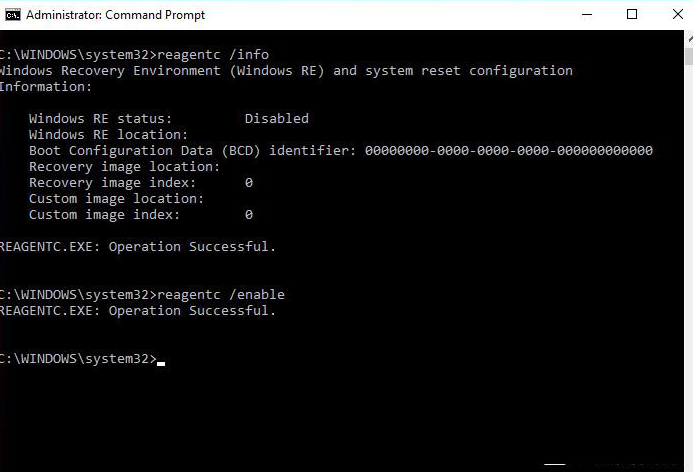
Task: Click the Recovery image index value
Action: [249, 182]
